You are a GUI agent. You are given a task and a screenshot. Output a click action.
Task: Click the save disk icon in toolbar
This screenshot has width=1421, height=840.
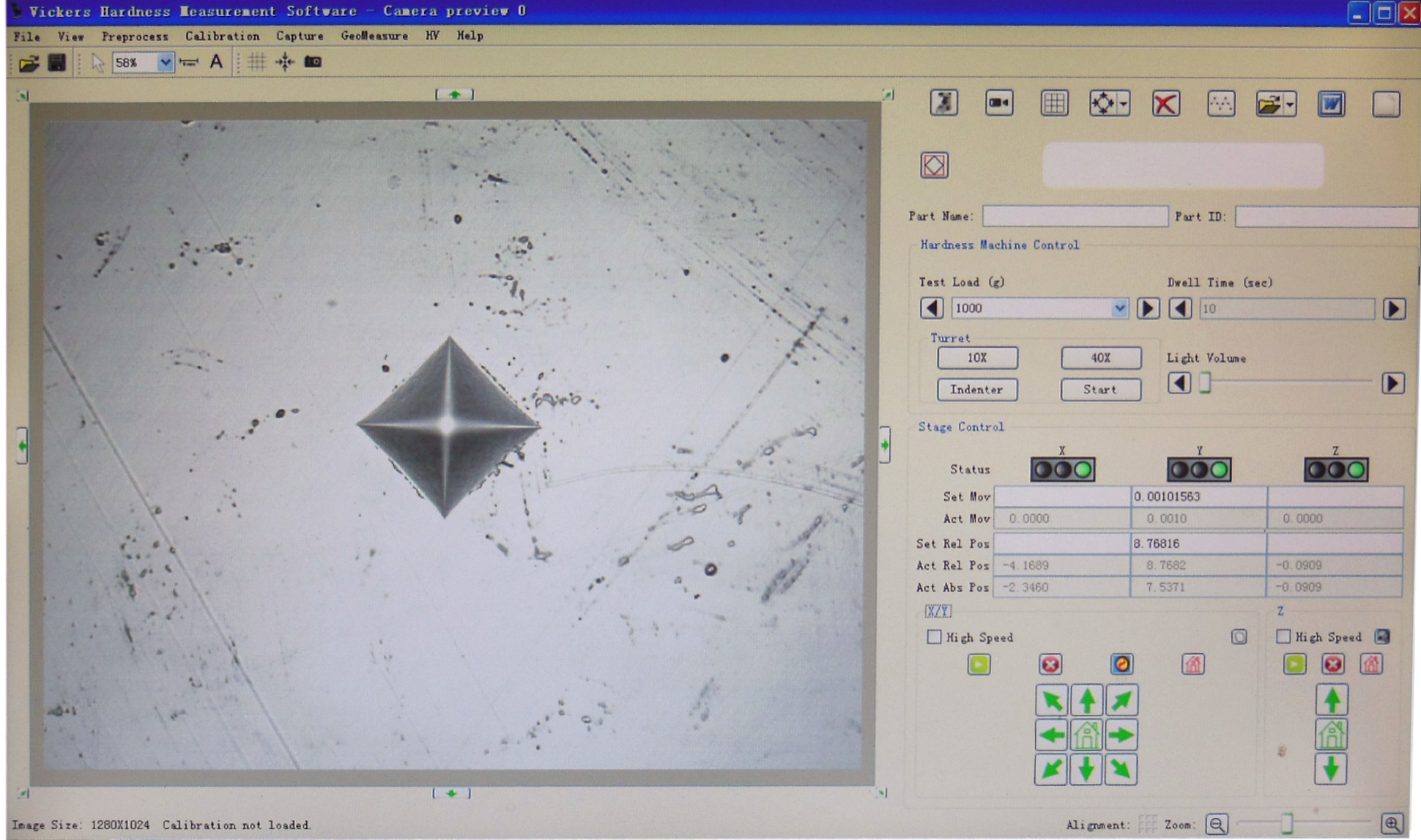click(x=57, y=63)
